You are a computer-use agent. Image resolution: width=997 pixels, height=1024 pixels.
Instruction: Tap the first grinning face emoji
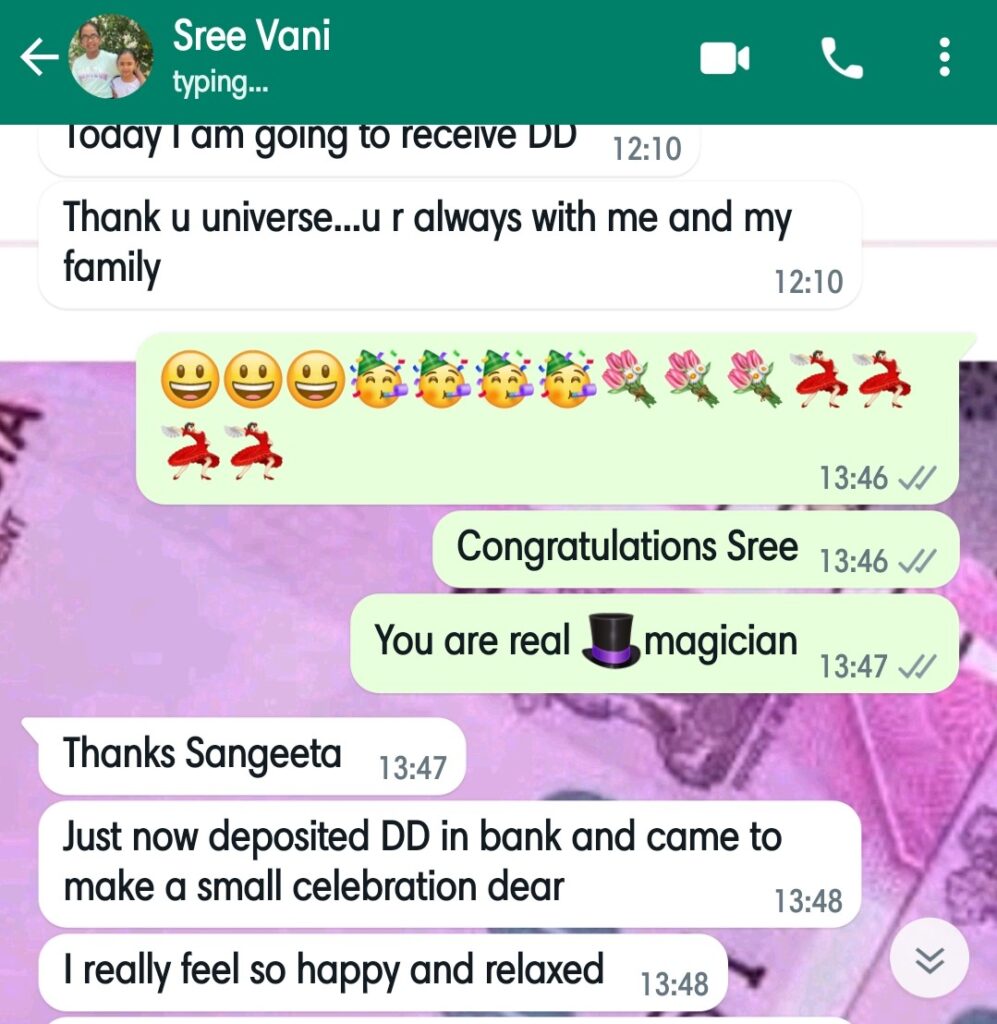[x=190, y=379]
